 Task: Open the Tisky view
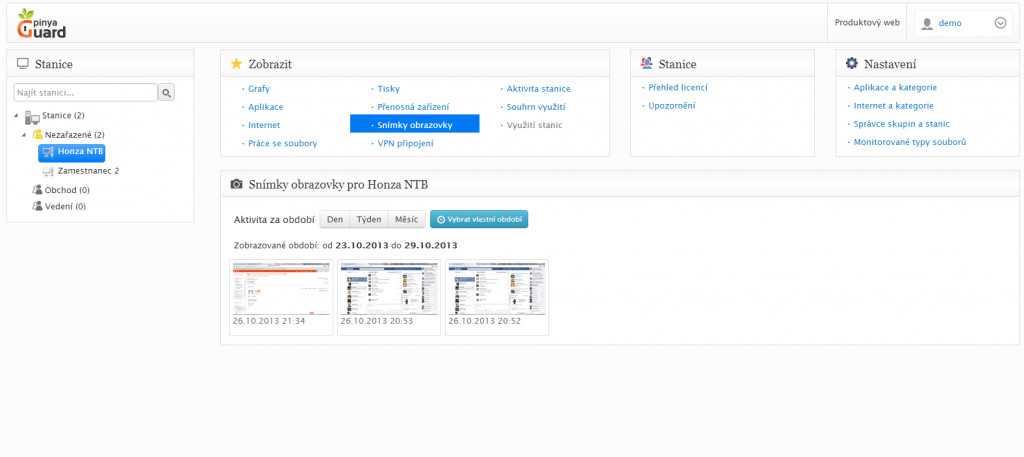point(389,89)
